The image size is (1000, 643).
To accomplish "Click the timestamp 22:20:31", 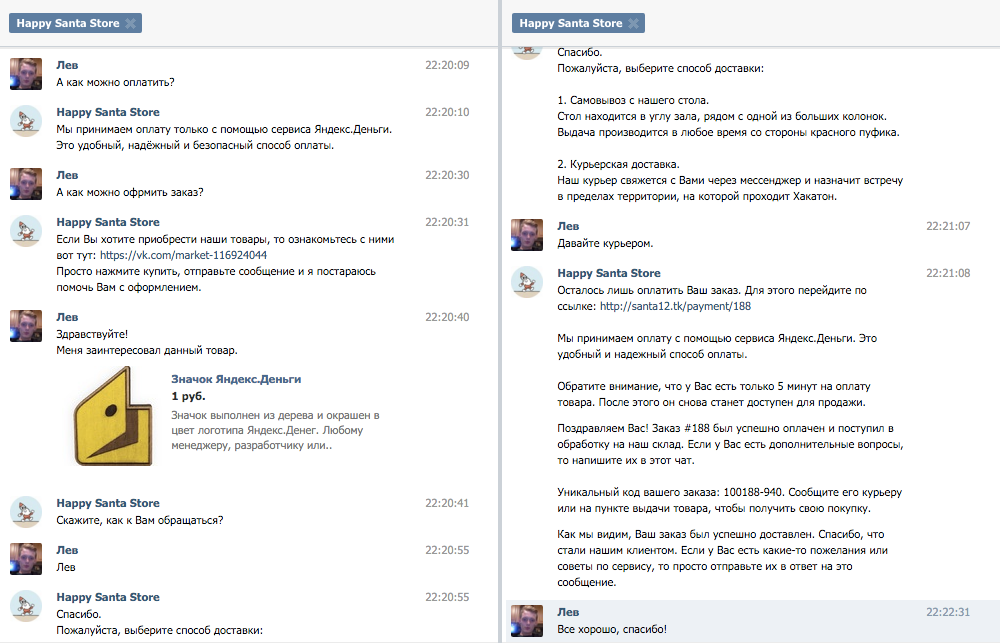I will coord(447,223).
